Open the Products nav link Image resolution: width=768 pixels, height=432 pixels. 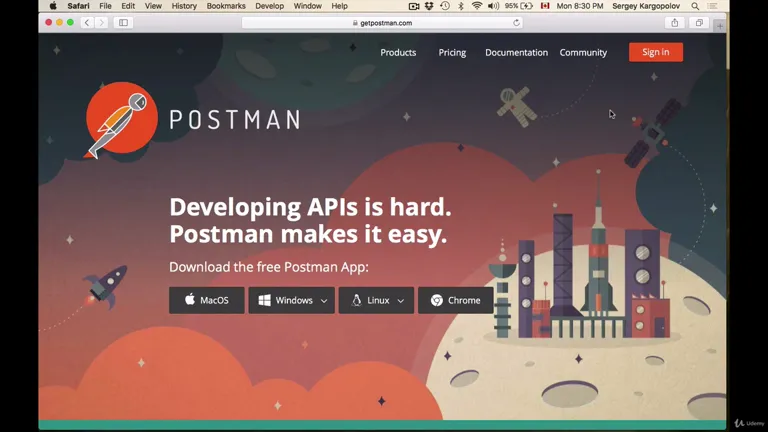pos(398,52)
